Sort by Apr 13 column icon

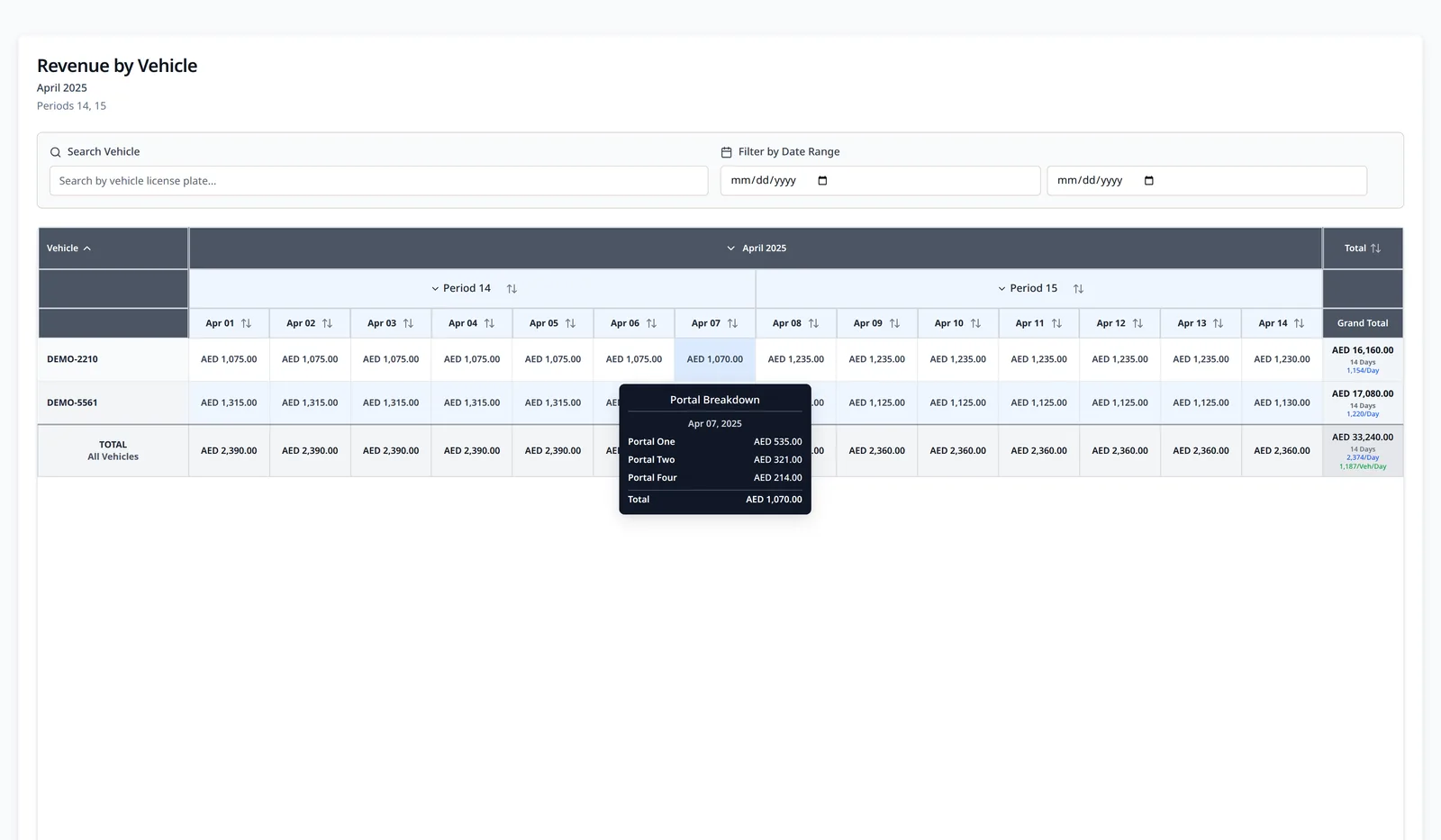click(1218, 323)
